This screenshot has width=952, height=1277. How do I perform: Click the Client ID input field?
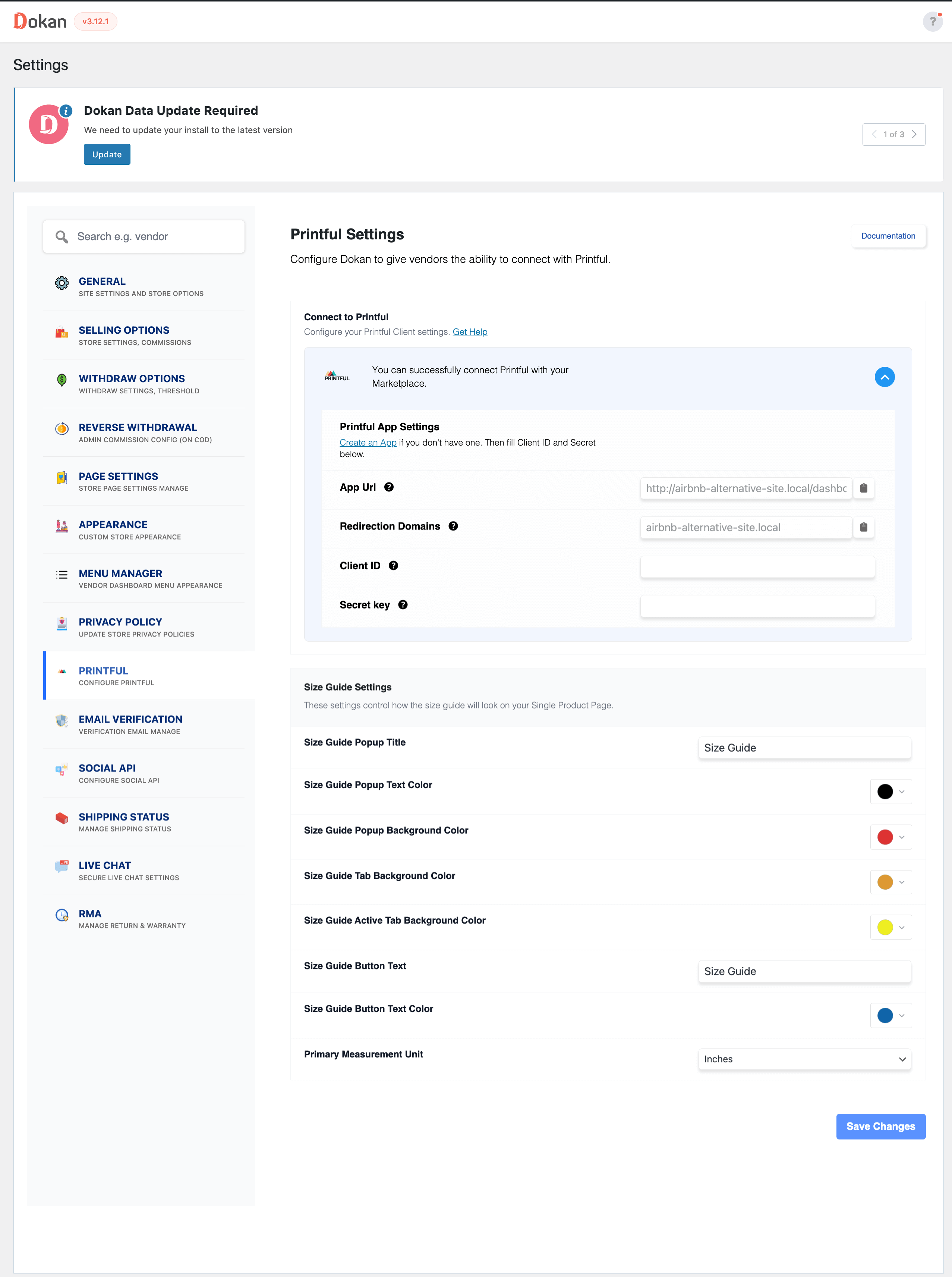tap(757, 565)
